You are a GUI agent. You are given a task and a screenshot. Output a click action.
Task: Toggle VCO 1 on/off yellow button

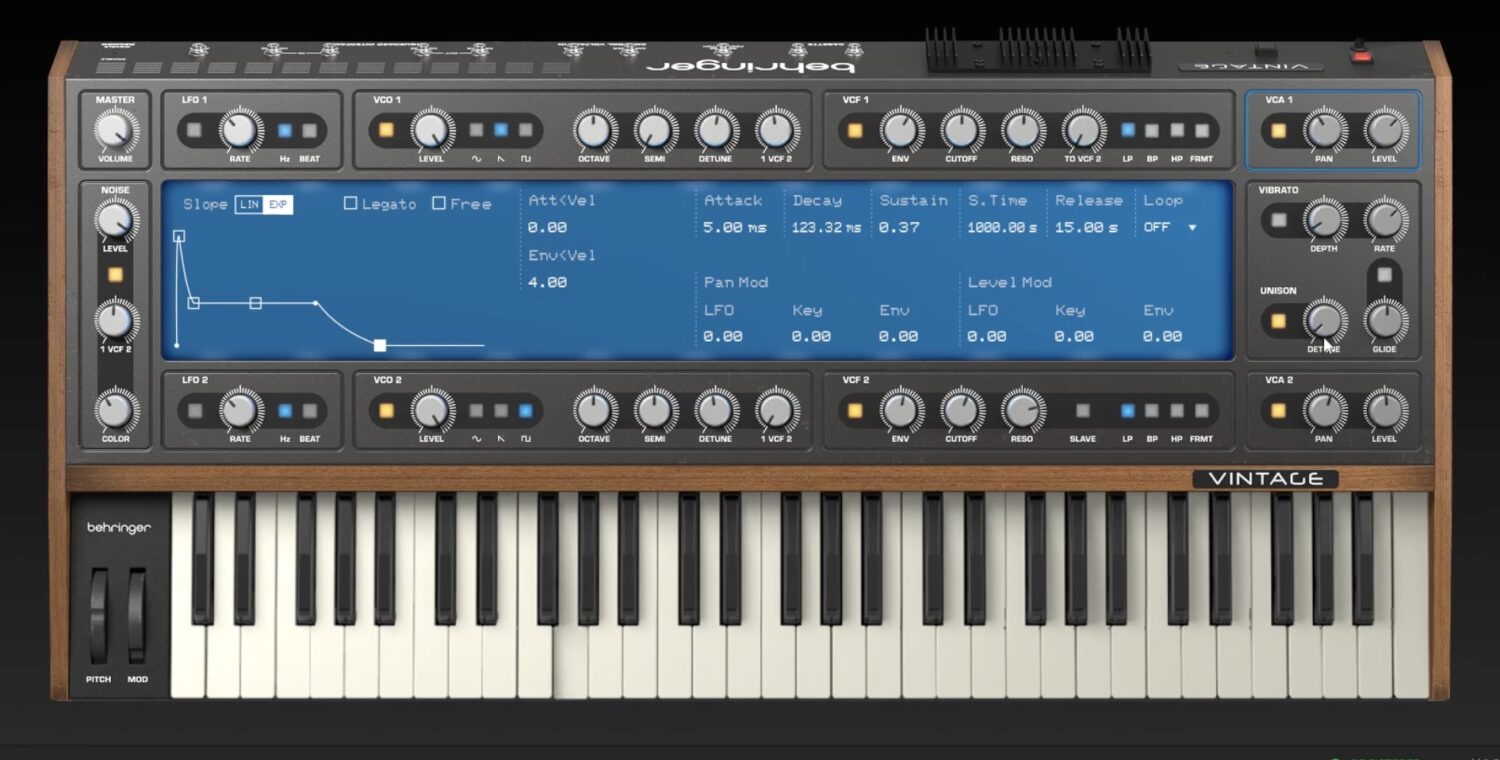[386, 130]
